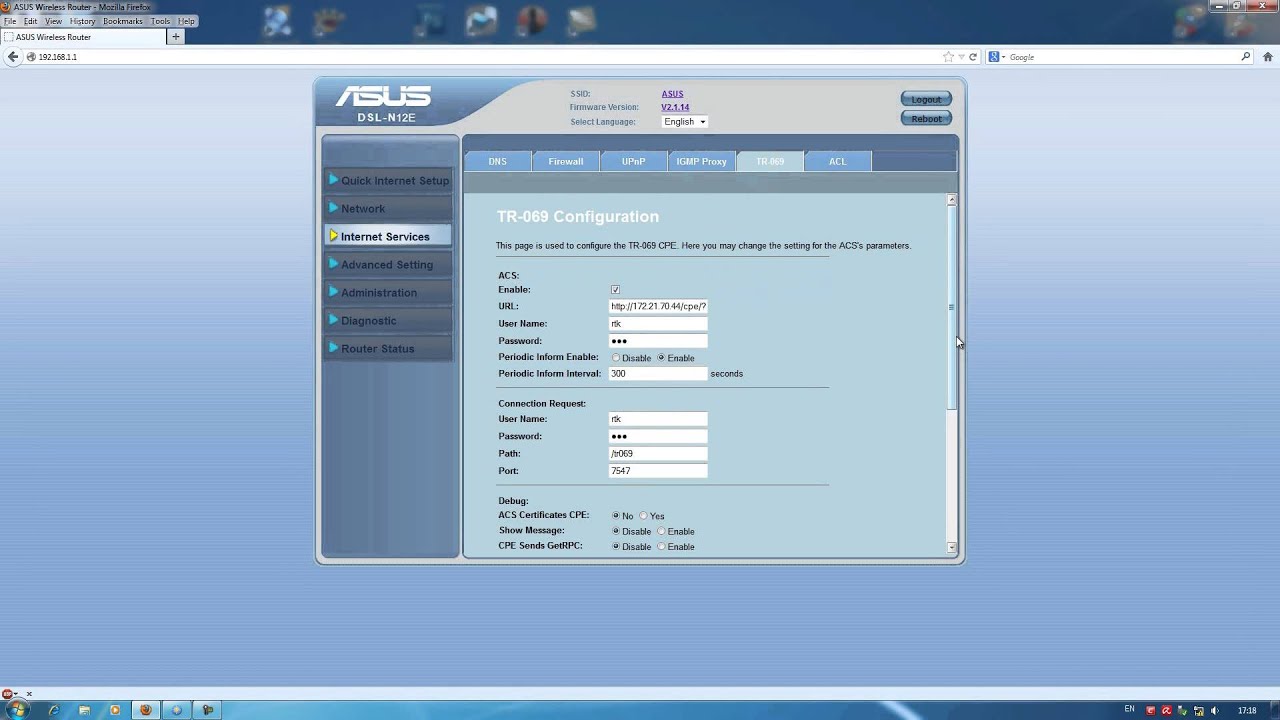Click the ACS URL input field
Viewport: 1280px width, 720px height.
click(658, 306)
